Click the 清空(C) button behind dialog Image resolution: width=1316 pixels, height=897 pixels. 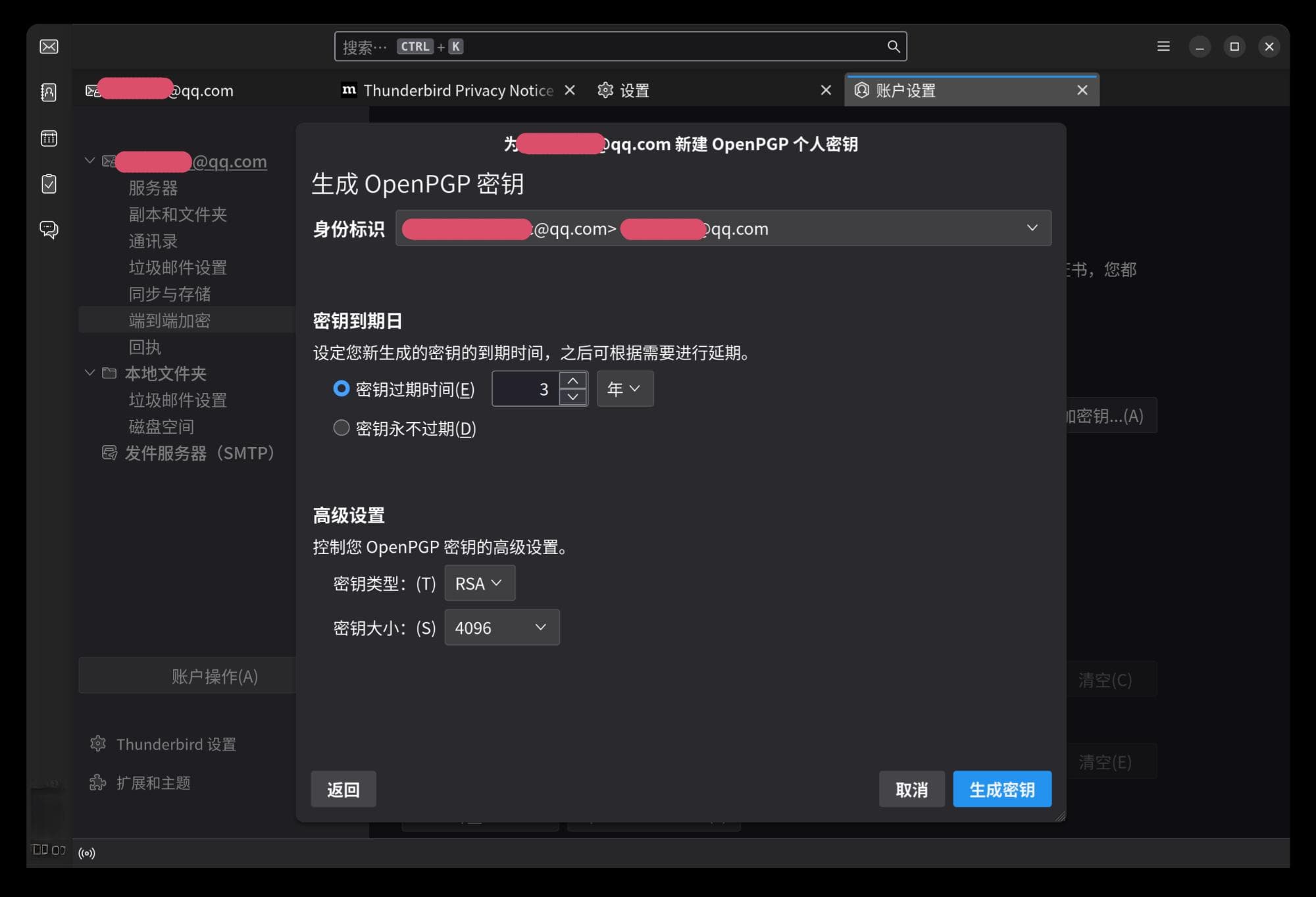tap(1111, 679)
